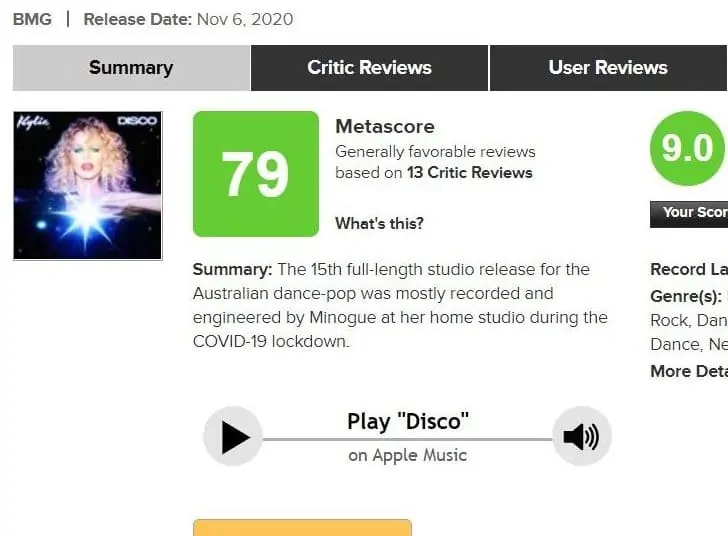
Task: Click the audio preview progress track
Action: (x=407, y=439)
